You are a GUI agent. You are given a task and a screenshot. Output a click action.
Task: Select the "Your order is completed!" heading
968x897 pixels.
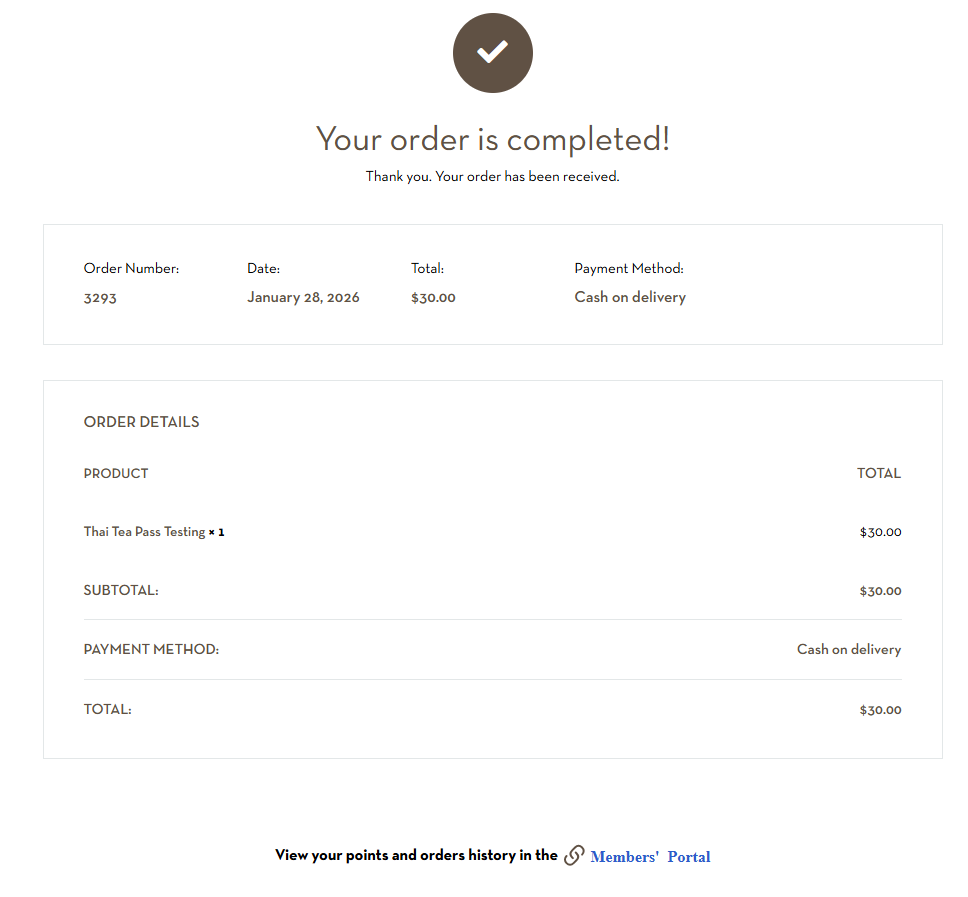pyautogui.click(x=492, y=139)
